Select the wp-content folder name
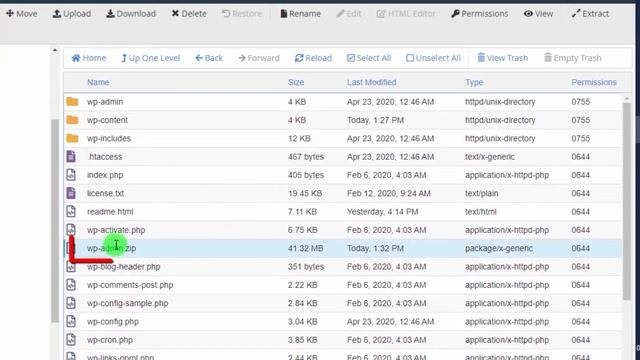The height and width of the screenshot is (360, 640). (107, 120)
